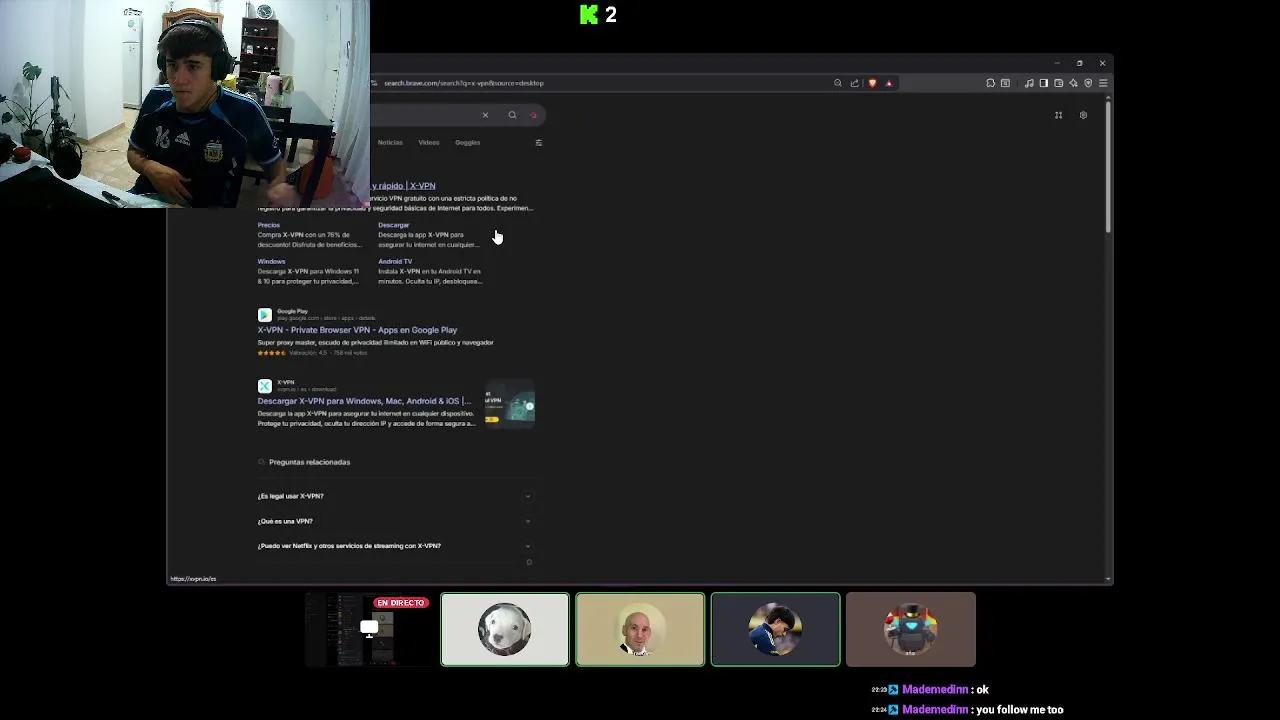
Task: Open the Leo AI sparkle icon
Action: click(1073, 83)
